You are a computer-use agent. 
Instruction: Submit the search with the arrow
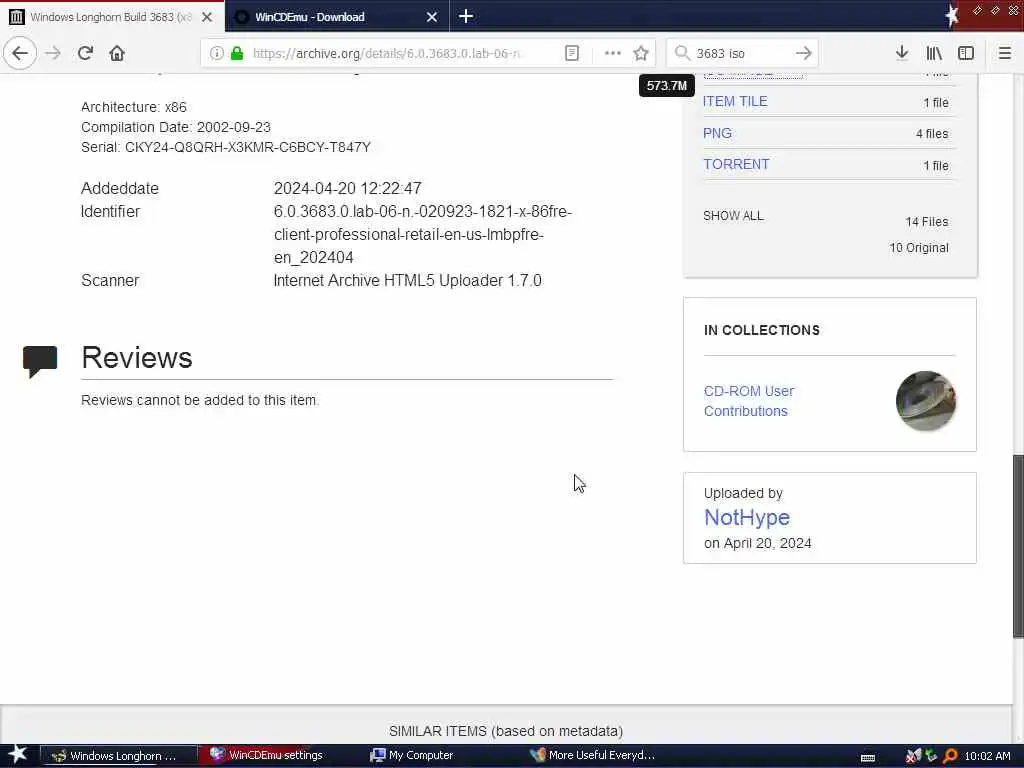pyautogui.click(x=804, y=53)
